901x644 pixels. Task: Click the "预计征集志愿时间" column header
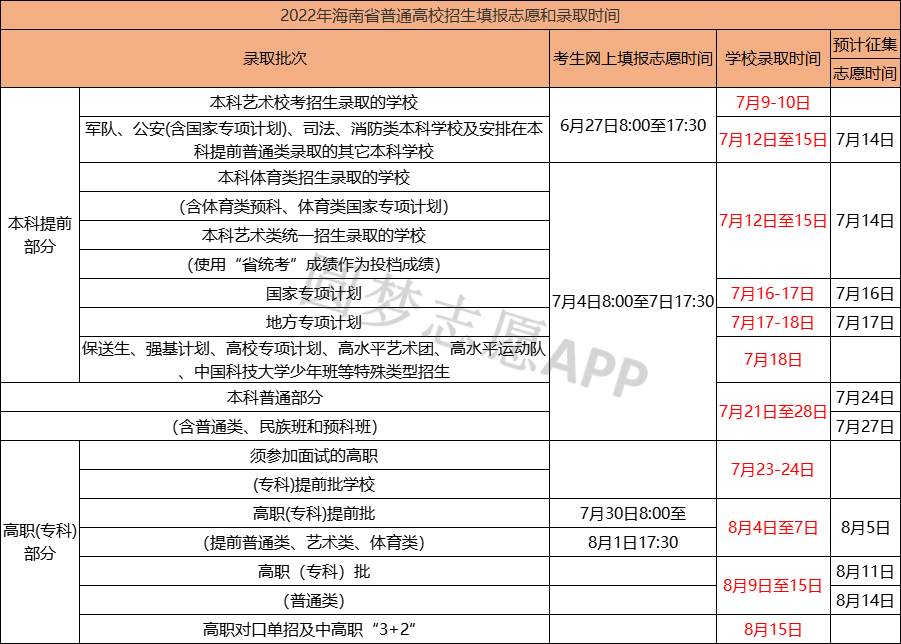865,59
